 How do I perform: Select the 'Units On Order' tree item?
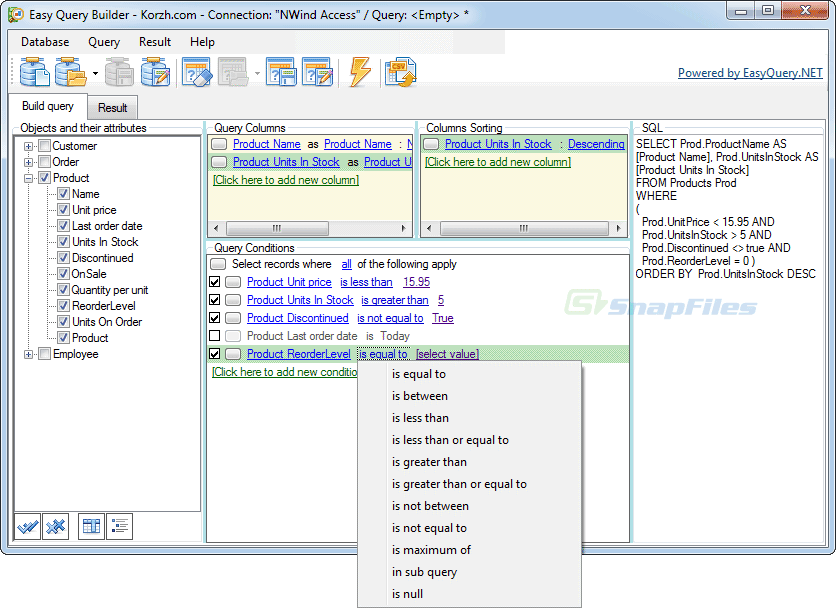(107, 322)
